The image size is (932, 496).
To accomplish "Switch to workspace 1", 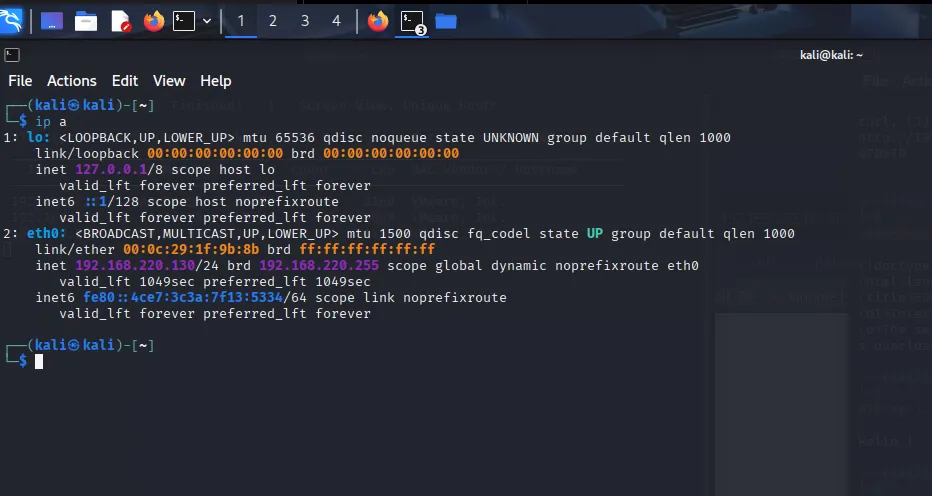I will (241, 21).
